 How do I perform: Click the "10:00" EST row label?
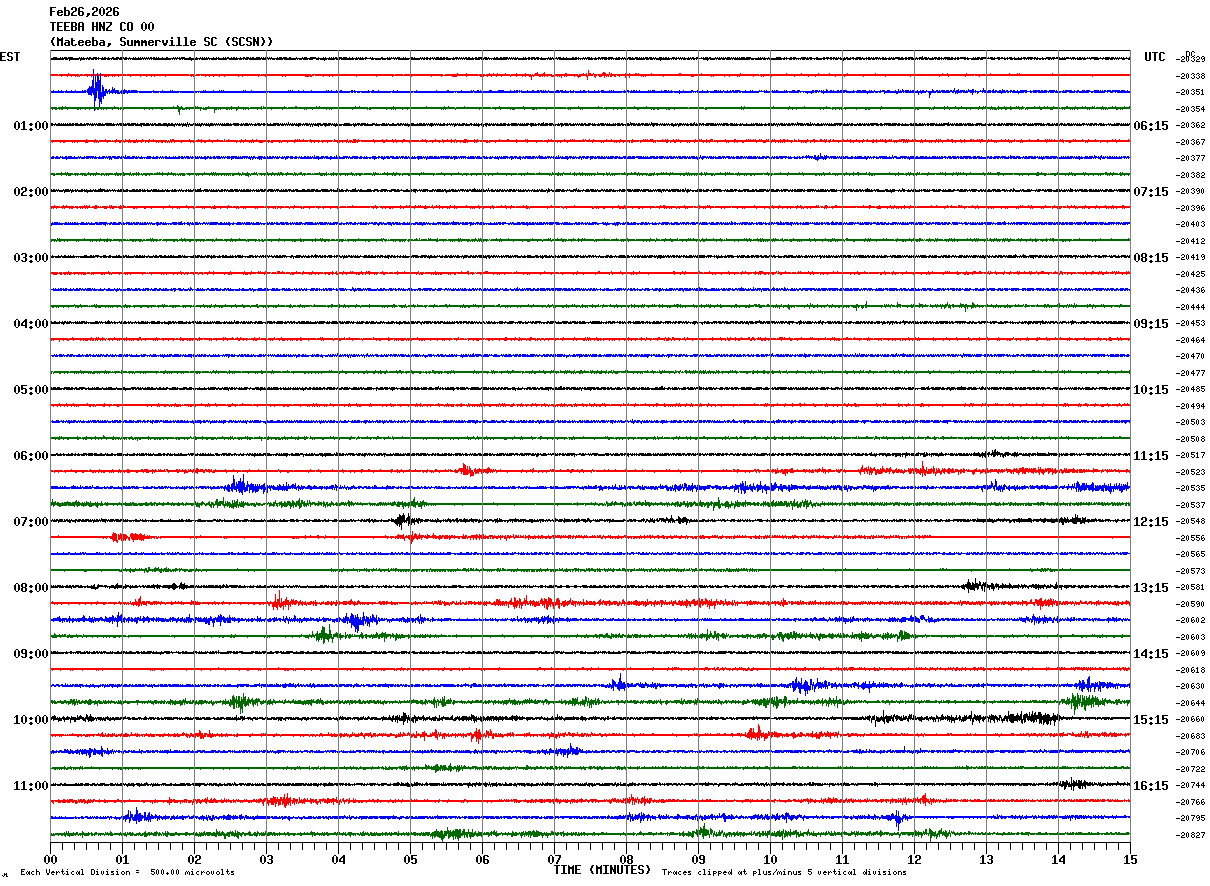(x=31, y=720)
